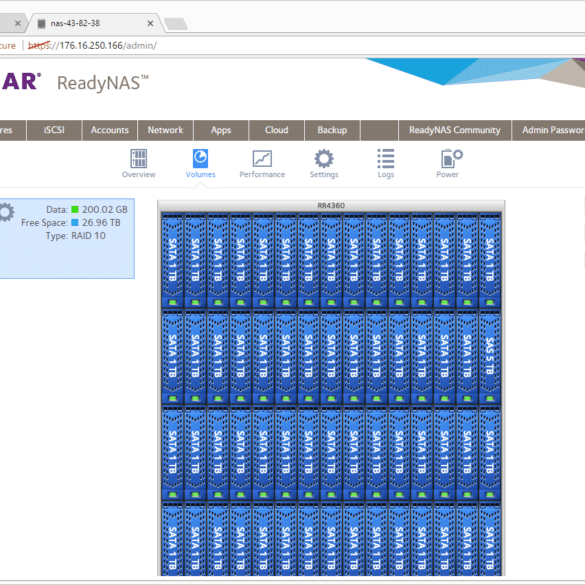Open the Settings gear icon
The image size is (585, 585).
324,159
